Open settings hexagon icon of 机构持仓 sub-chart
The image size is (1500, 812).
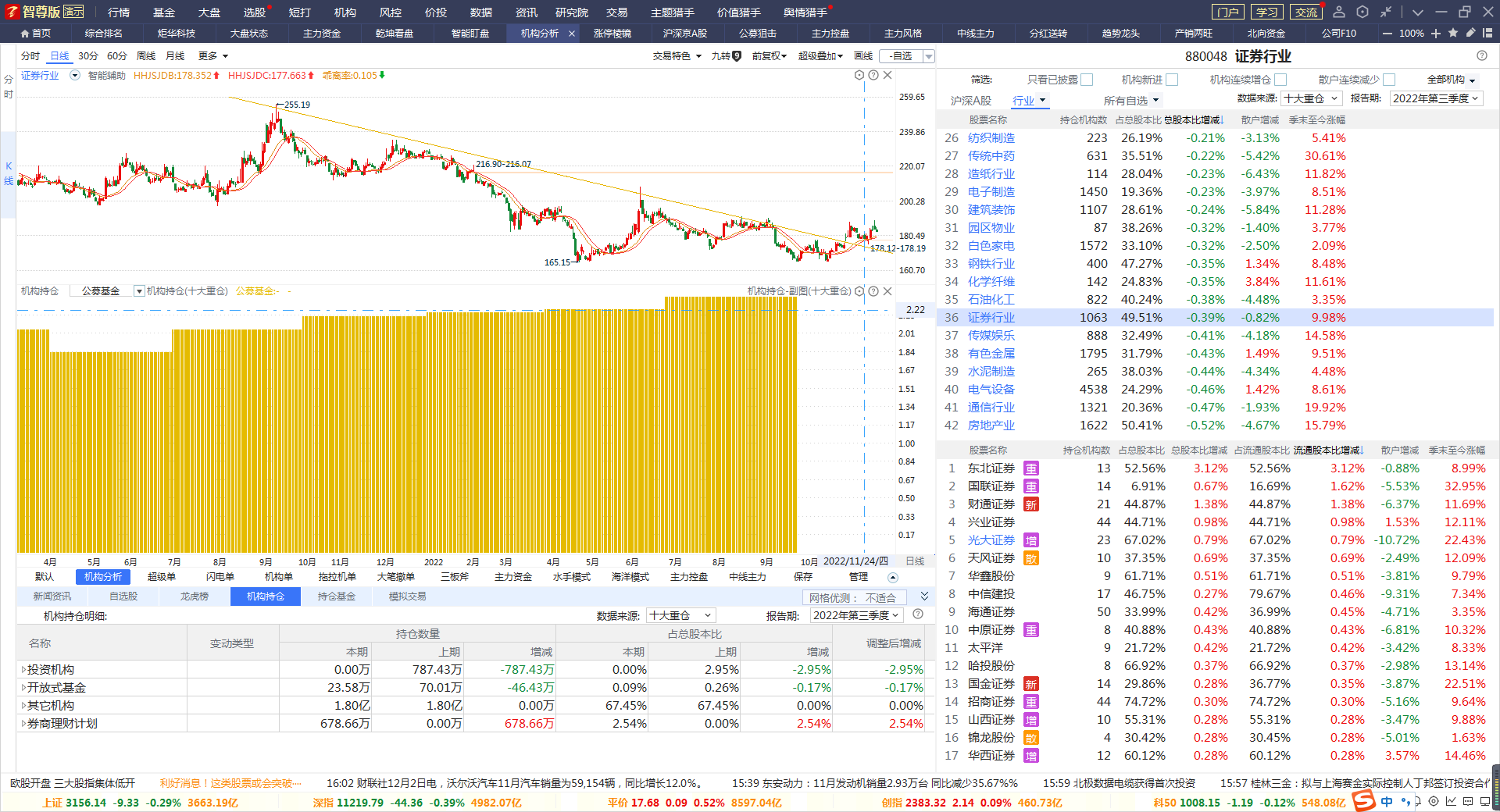coord(859,291)
